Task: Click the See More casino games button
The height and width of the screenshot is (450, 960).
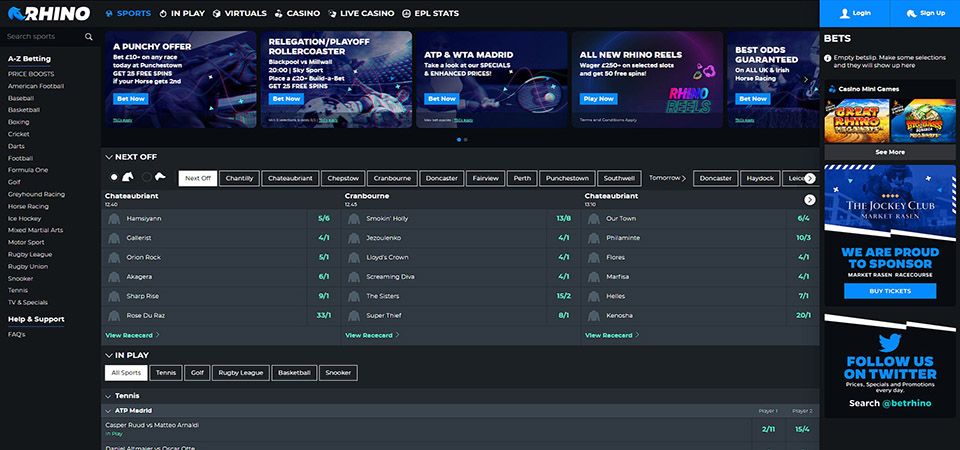Action: (890, 152)
